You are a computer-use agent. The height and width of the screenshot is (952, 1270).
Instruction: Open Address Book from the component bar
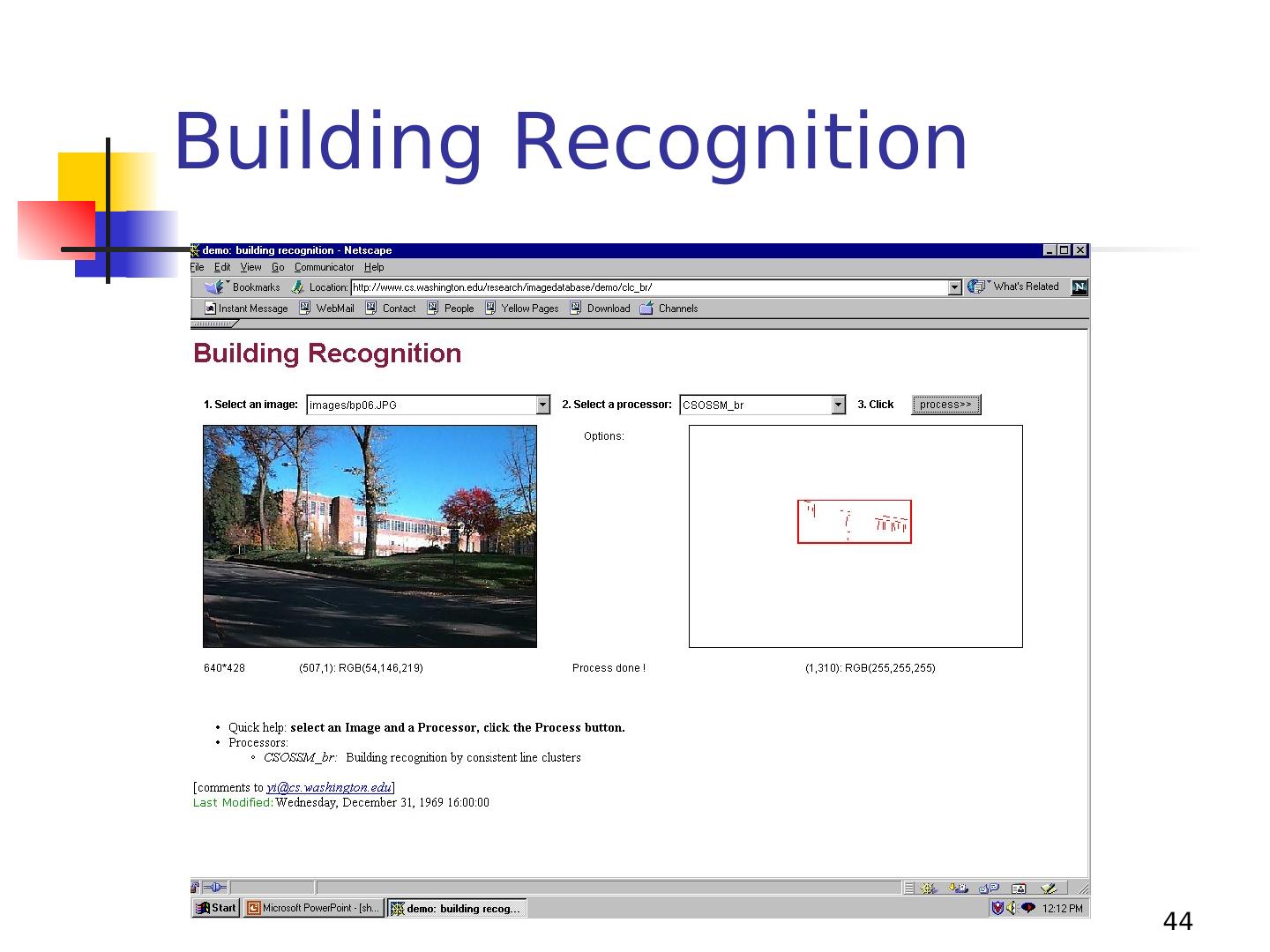tap(1019, 889)
